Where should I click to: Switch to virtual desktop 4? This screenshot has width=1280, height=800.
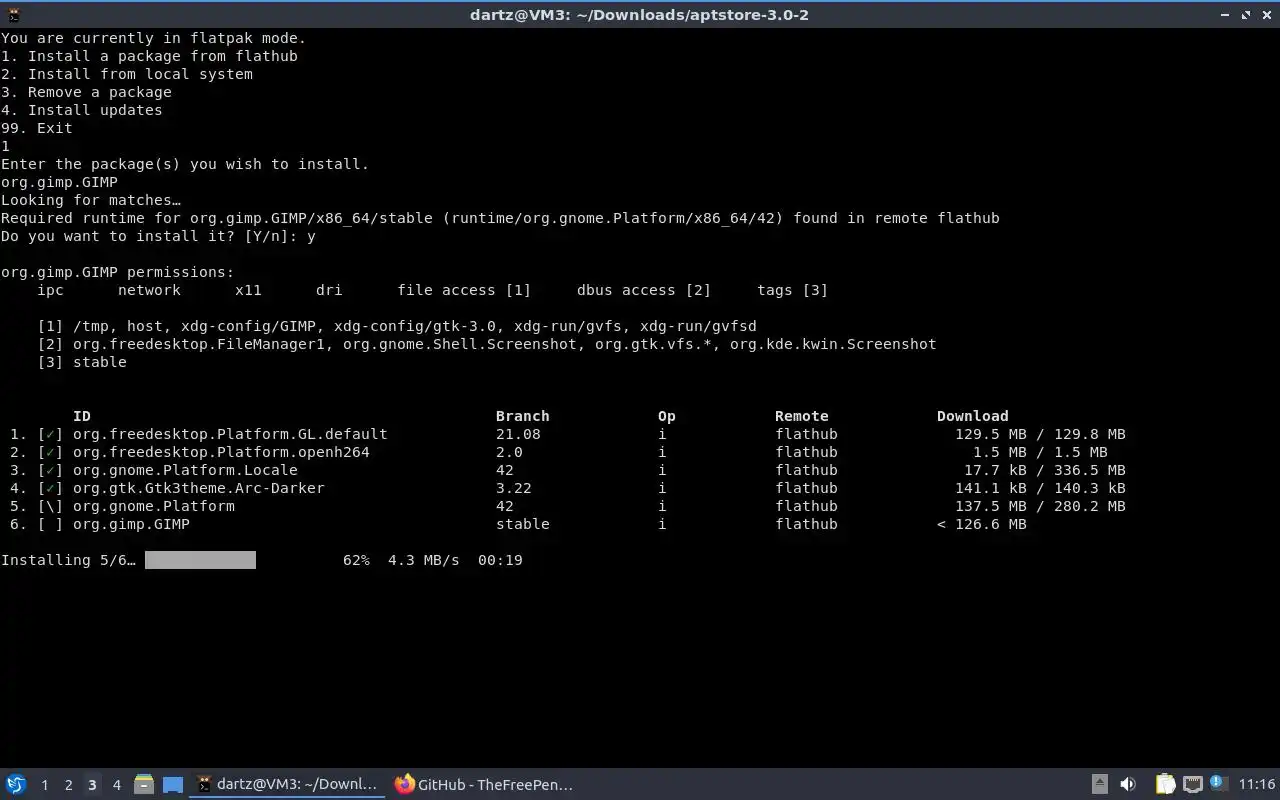click(x=116, y=785)
